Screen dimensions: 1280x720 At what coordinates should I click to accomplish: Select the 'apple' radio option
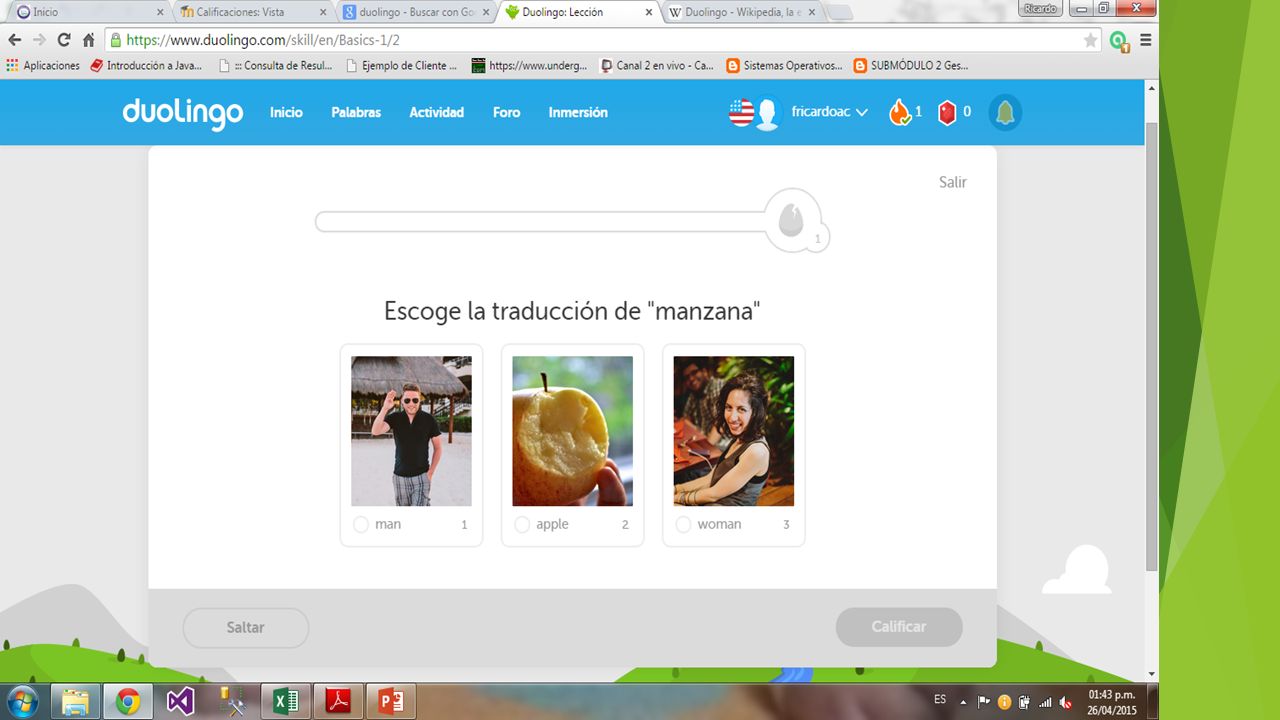pos(522,525)
